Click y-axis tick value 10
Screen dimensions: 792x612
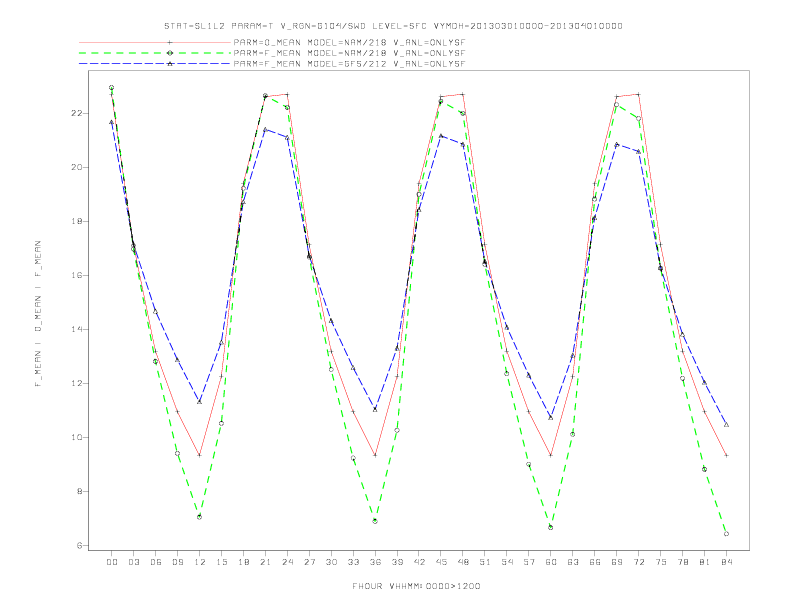click(76, 437)
